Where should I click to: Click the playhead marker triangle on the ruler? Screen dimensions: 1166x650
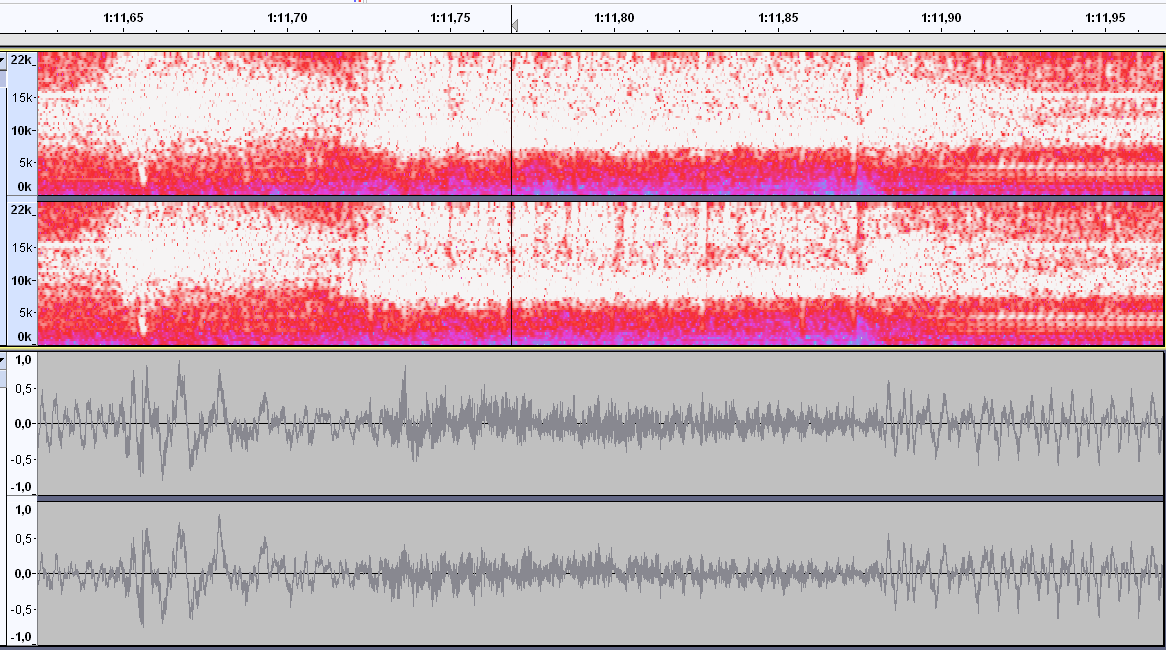pos(514,26)
